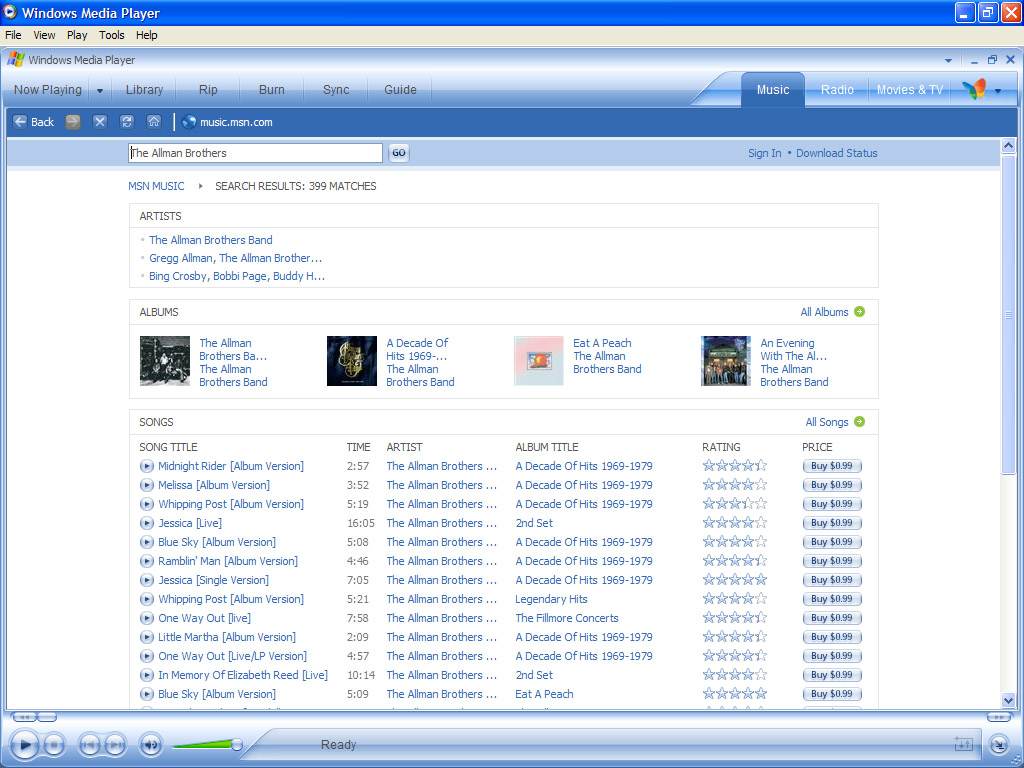Stop playback with the Stop button
Screen dimensions: 1024x768
[x=54, y=744]
